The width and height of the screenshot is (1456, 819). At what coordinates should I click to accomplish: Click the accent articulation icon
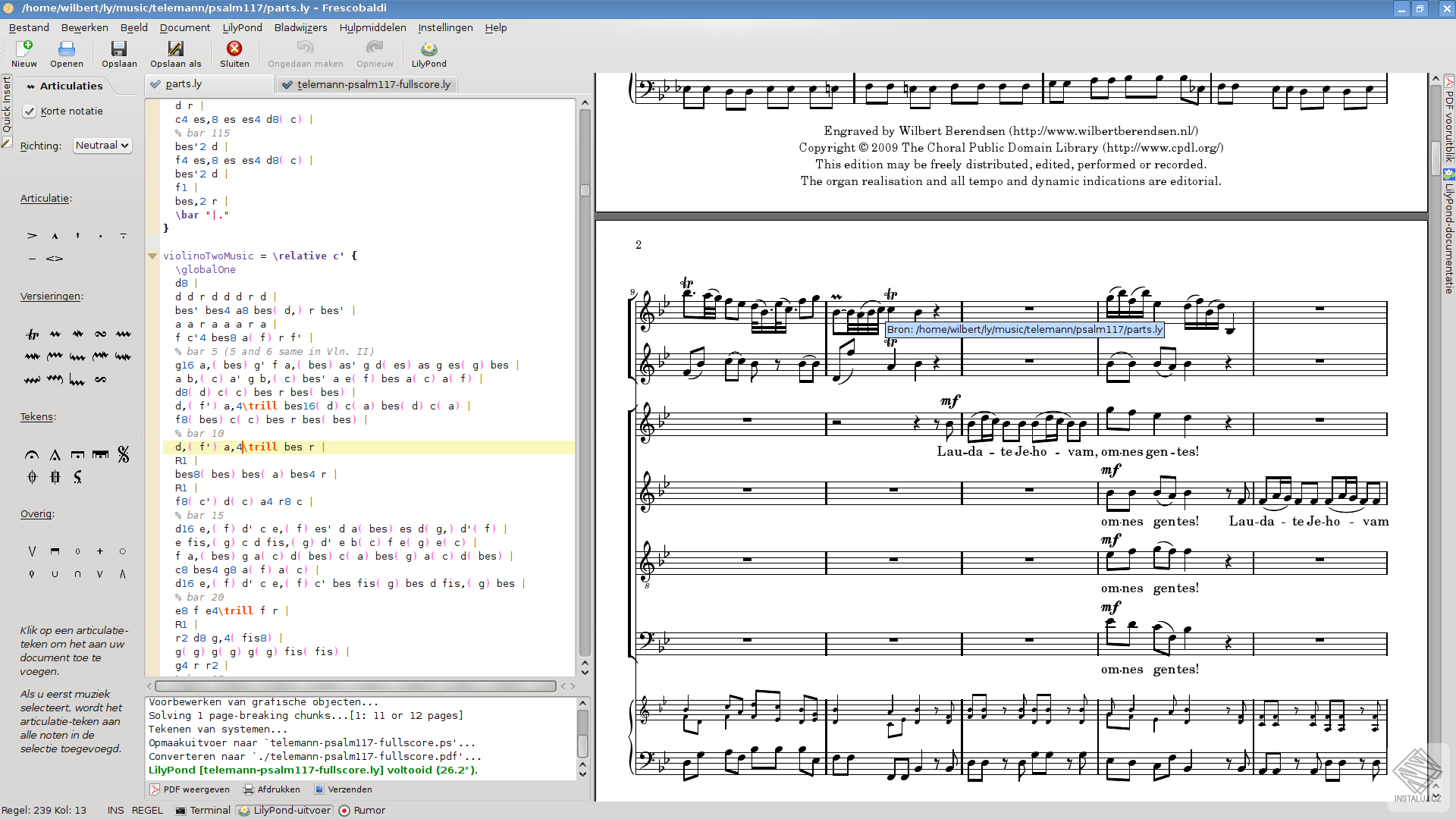tap(33, 236)
